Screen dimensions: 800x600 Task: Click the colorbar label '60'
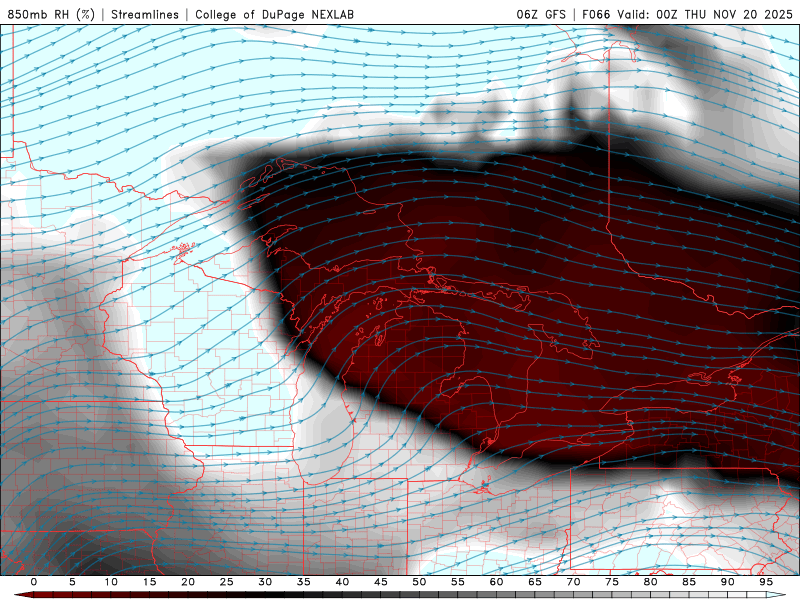tap(496, 582)
